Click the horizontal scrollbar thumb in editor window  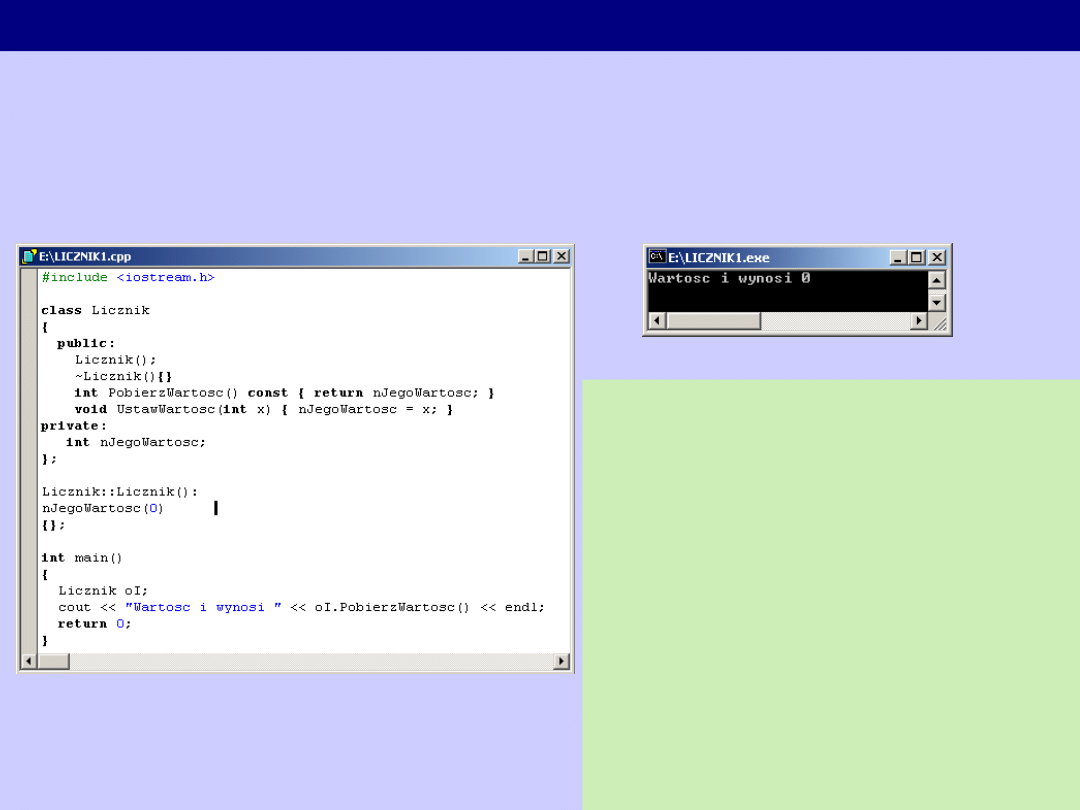click(x=53, y=661)
